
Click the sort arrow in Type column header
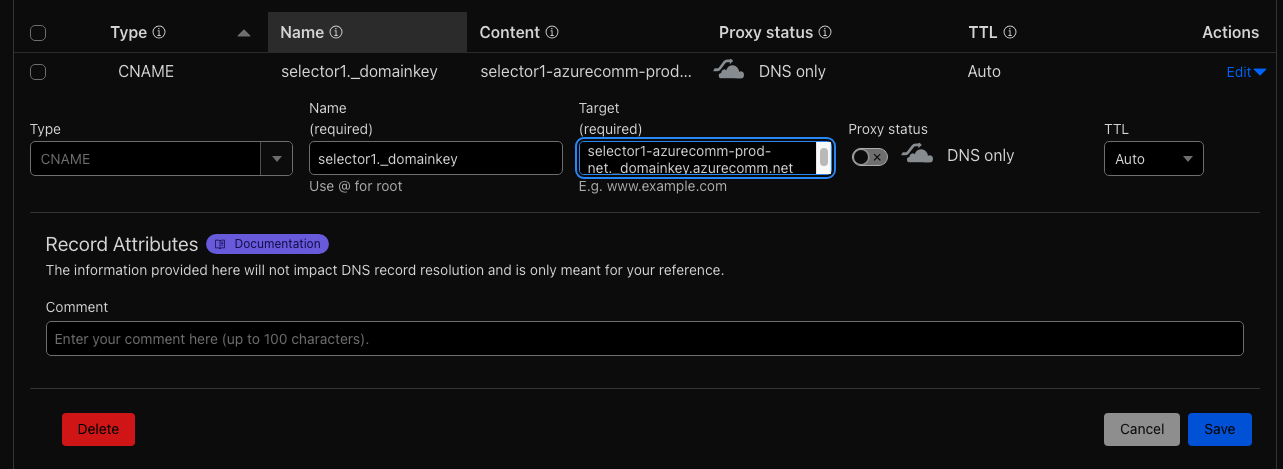click(244, 33)
